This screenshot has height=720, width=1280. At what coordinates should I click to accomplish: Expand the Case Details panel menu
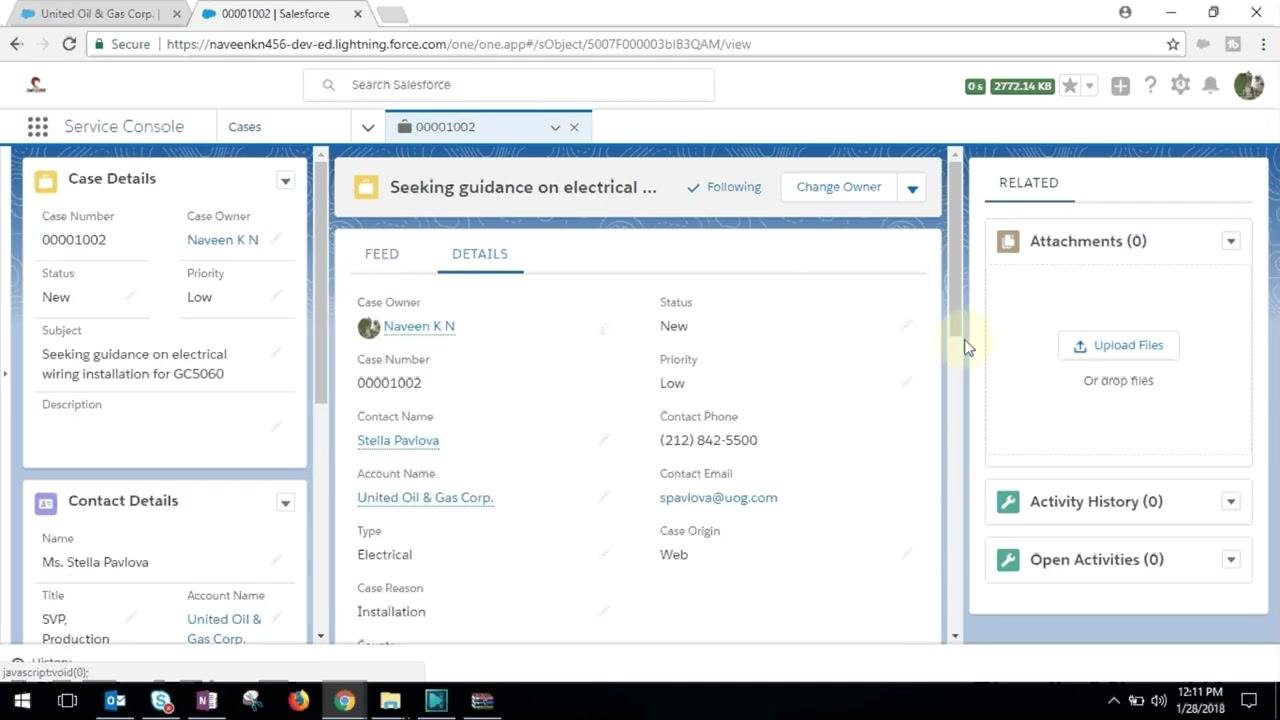click(x=285, y=181)
